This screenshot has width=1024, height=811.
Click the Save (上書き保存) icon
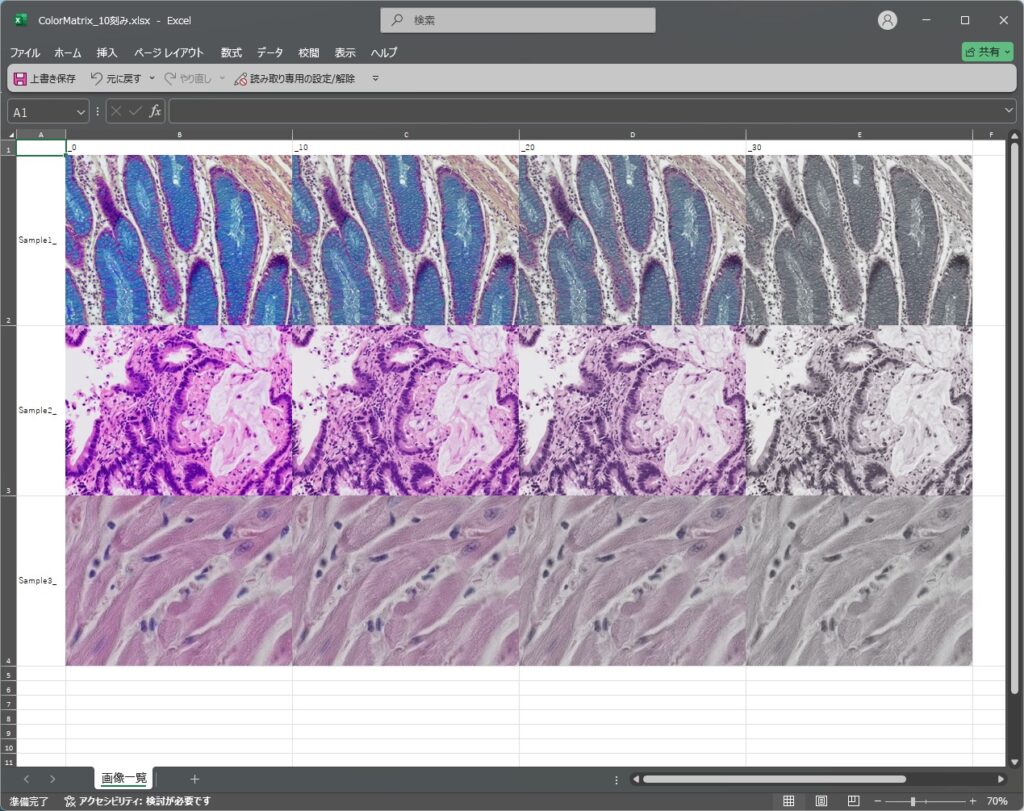pos(20,78)
